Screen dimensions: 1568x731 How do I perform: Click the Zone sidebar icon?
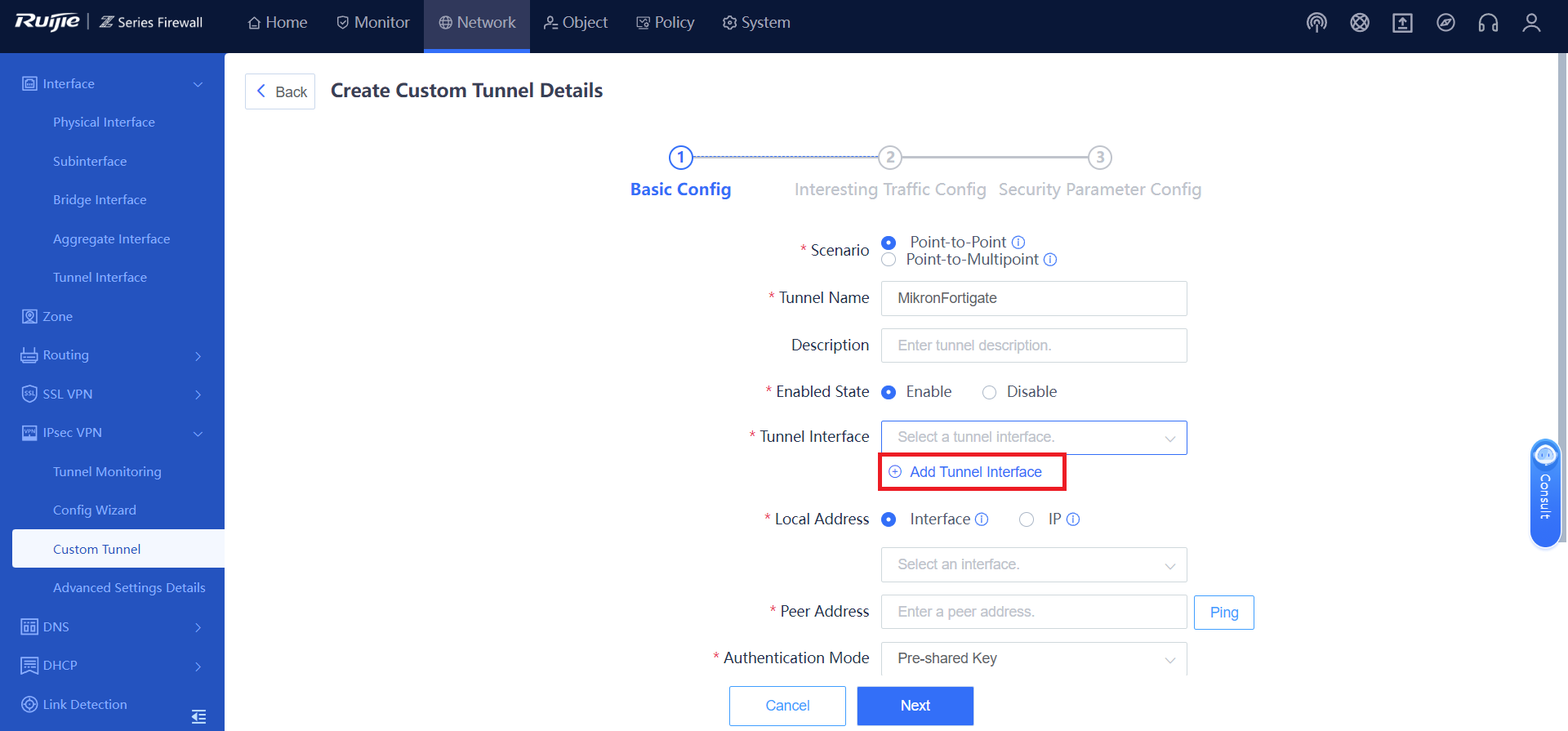[29, 316]
